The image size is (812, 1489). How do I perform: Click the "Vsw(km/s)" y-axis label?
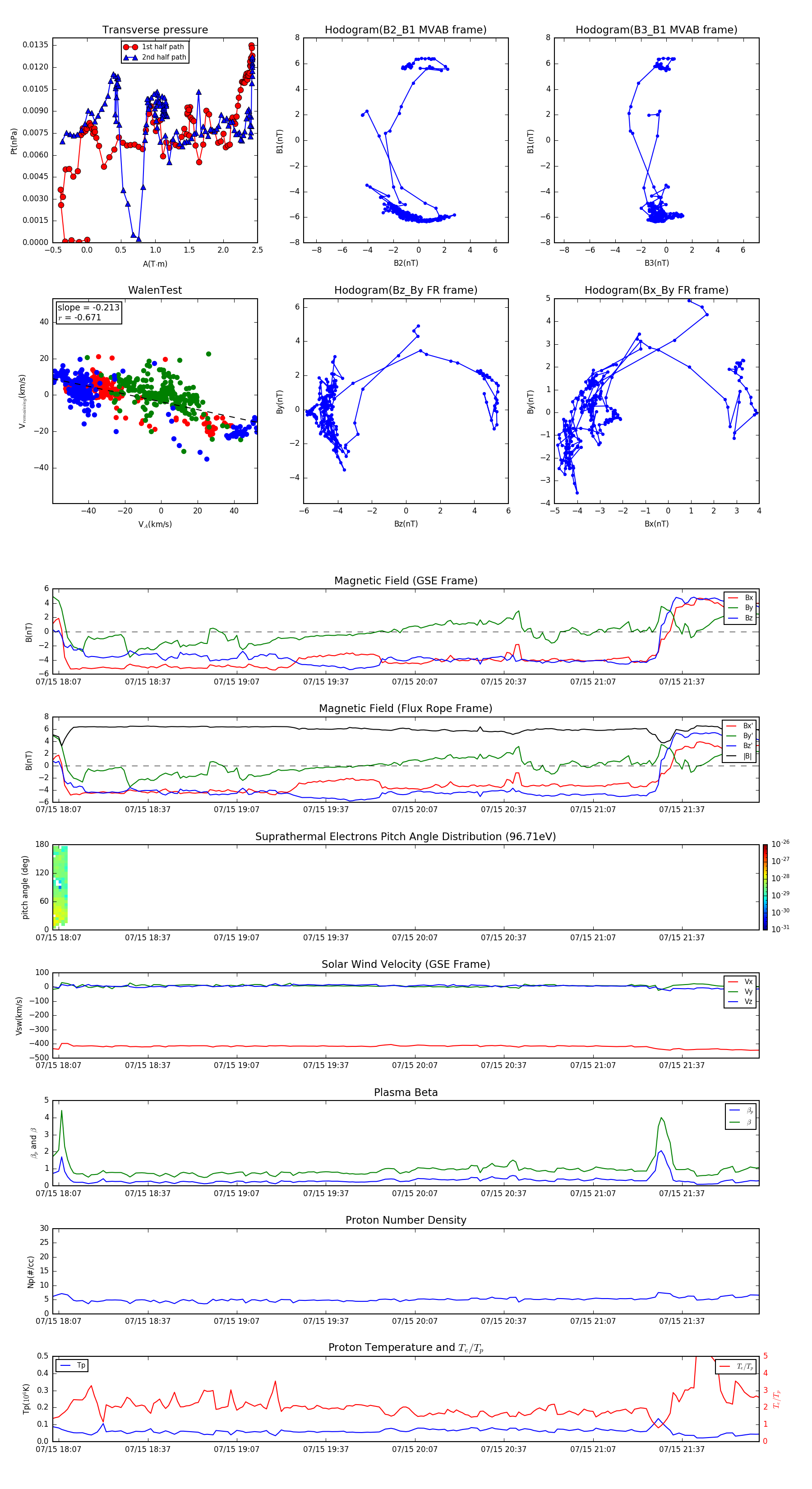[x=18, y=1016]
